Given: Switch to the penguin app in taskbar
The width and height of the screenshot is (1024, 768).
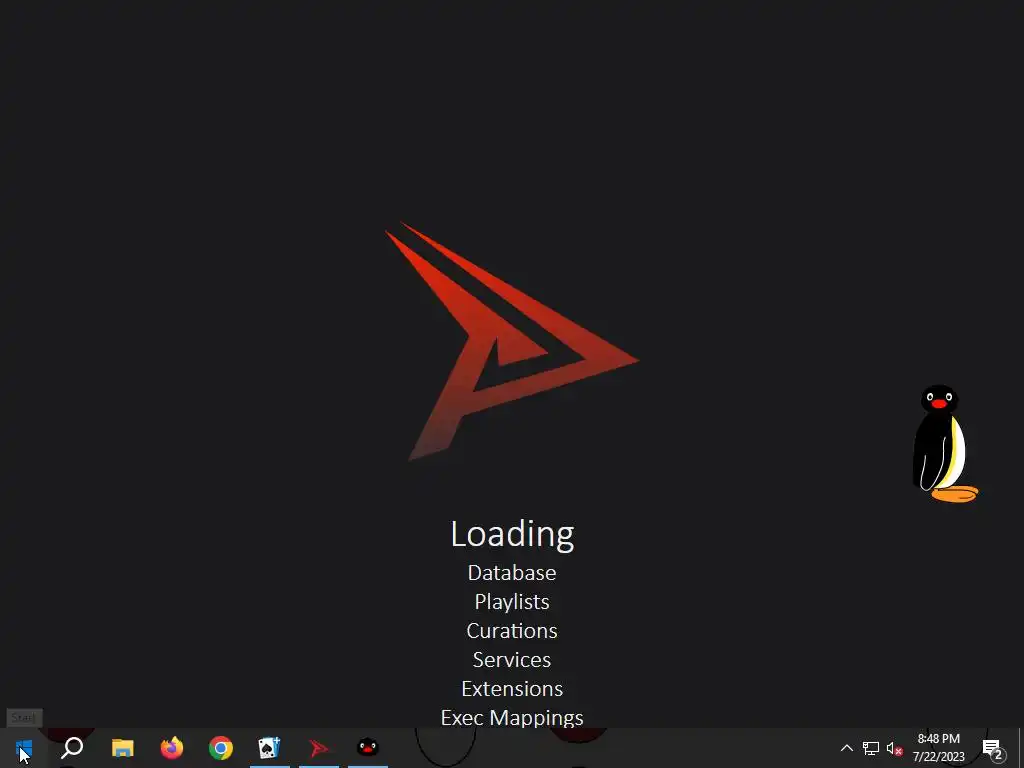Looking at the screenshot, I should 368,748.
